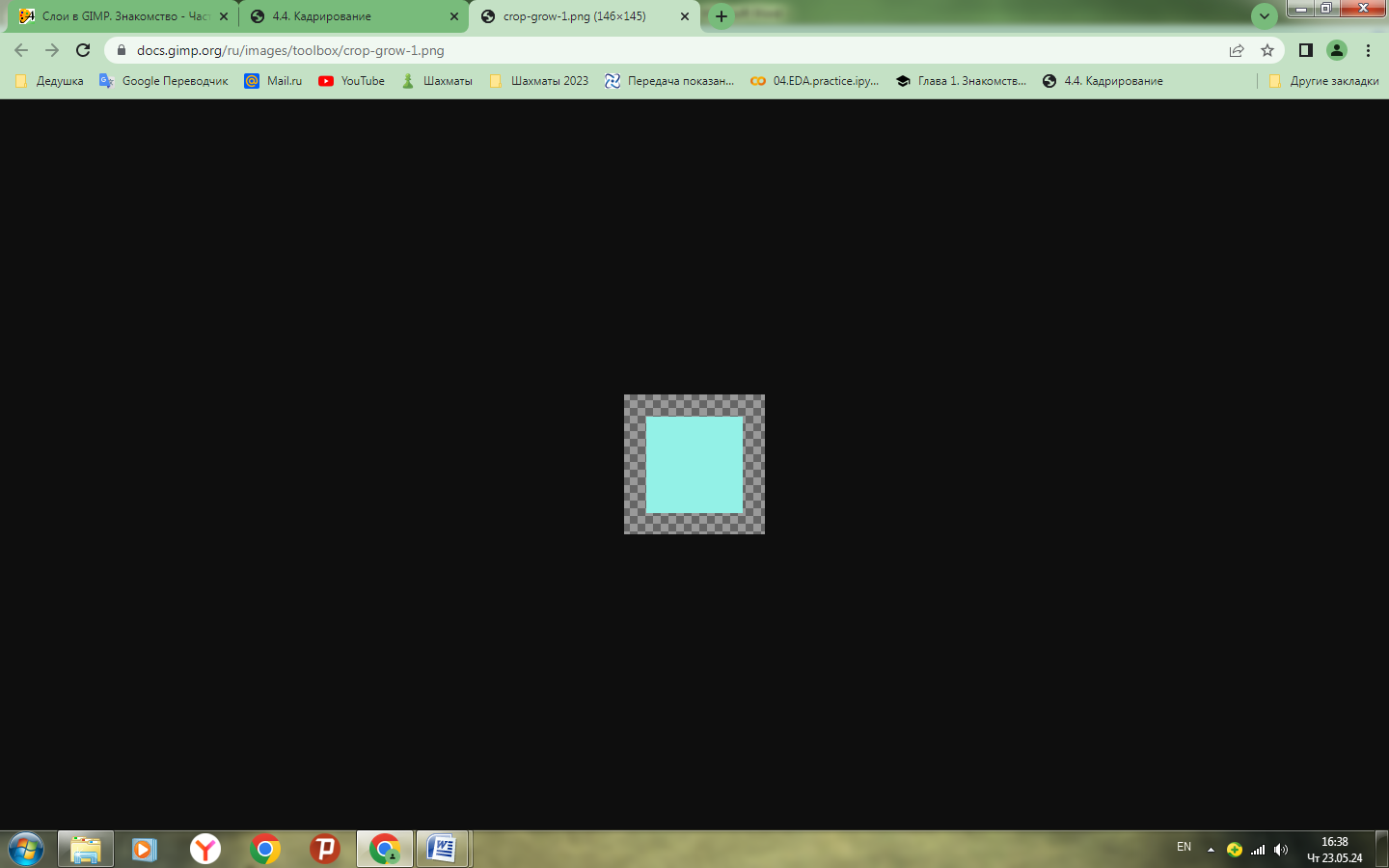
Task: Open the Windows Start button
Action: [26, 850]
